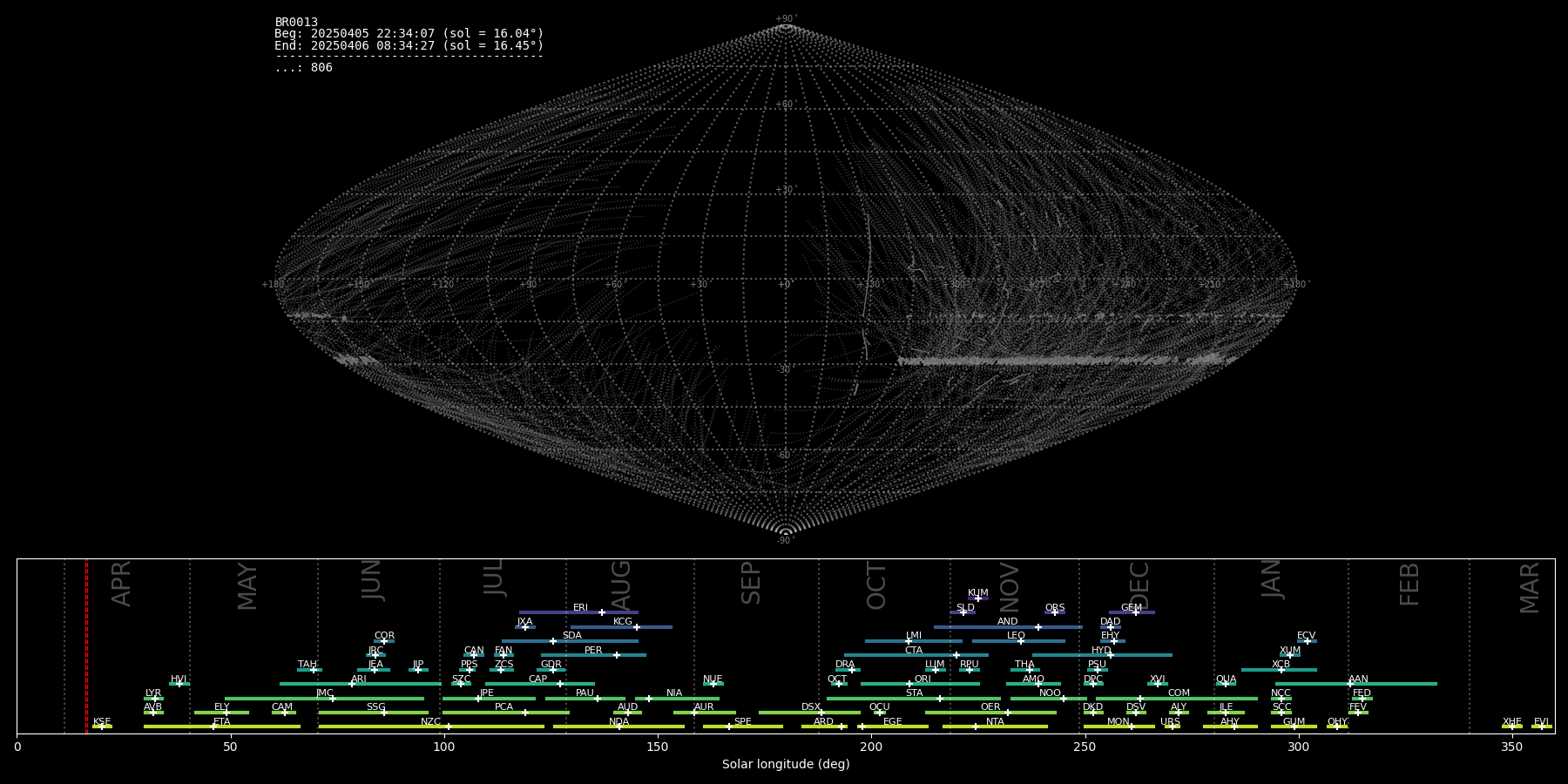
Task: Select the CTA shower label
Action: click(x=914, y=651)
